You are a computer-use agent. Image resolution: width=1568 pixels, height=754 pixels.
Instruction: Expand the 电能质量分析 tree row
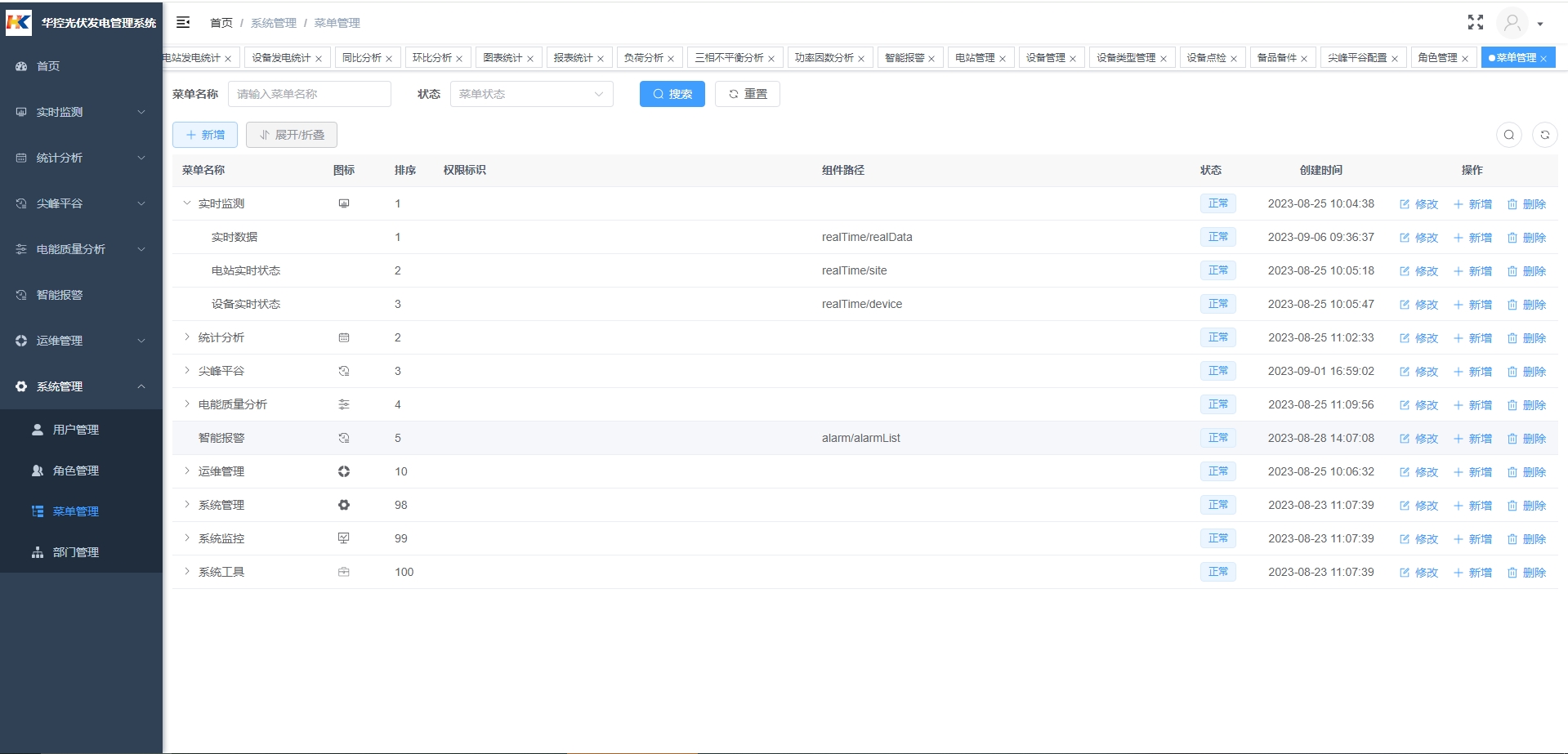[x=187, y=404]
